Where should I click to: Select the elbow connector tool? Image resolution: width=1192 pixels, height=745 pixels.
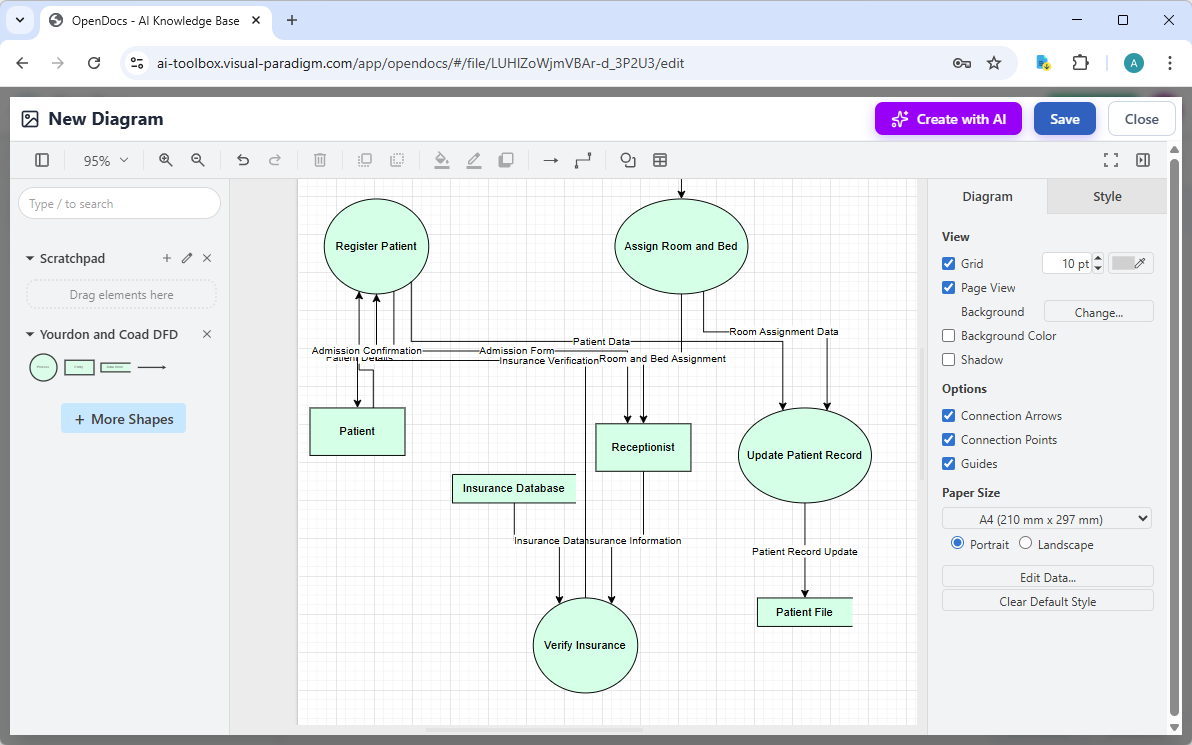tap(583, 160)
